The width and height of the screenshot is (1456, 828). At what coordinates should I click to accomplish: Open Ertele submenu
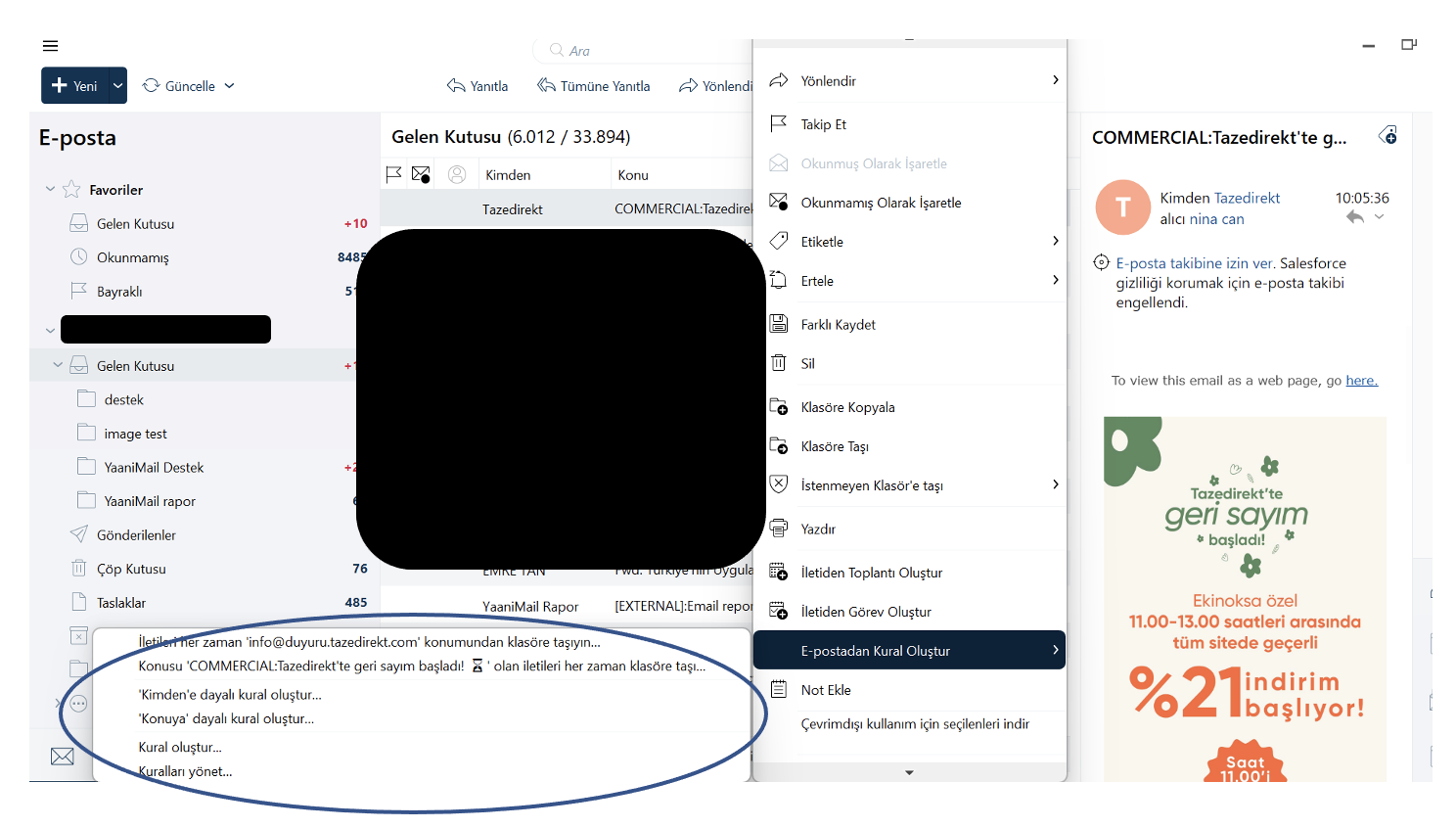[910, 281]
